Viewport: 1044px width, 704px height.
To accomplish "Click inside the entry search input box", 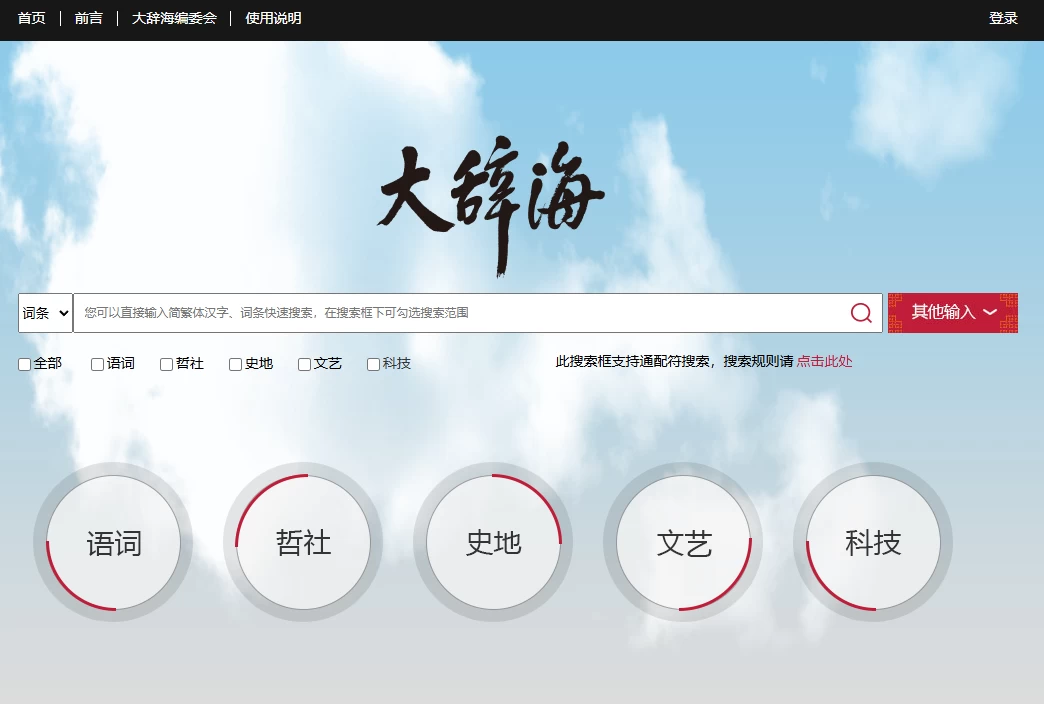I will click(x=450, y=312).
